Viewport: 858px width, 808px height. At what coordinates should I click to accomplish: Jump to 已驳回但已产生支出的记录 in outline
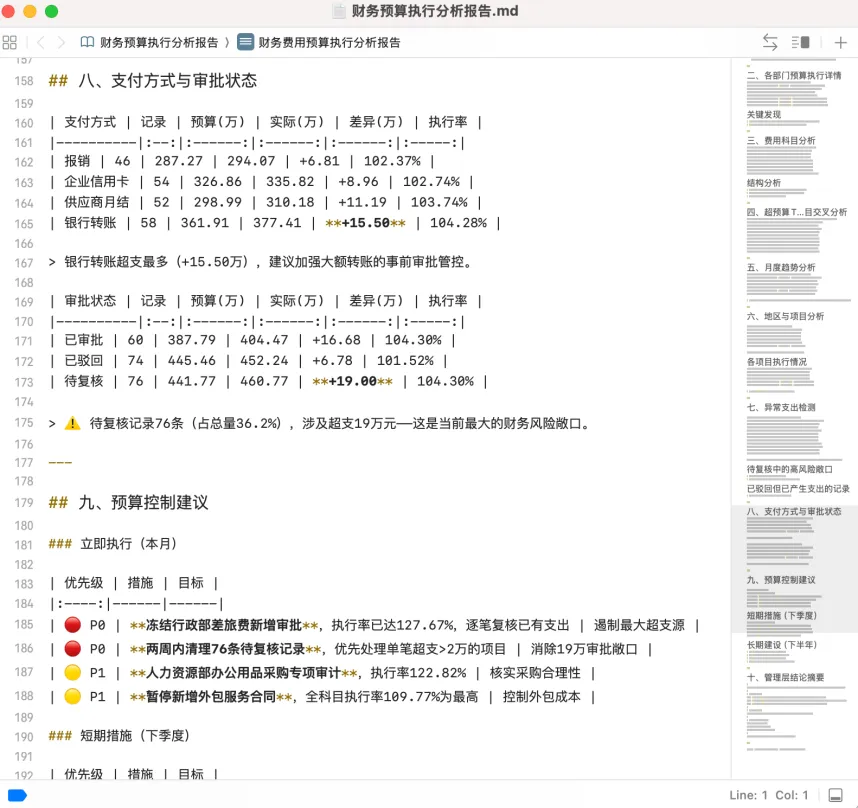click(798, 489)
